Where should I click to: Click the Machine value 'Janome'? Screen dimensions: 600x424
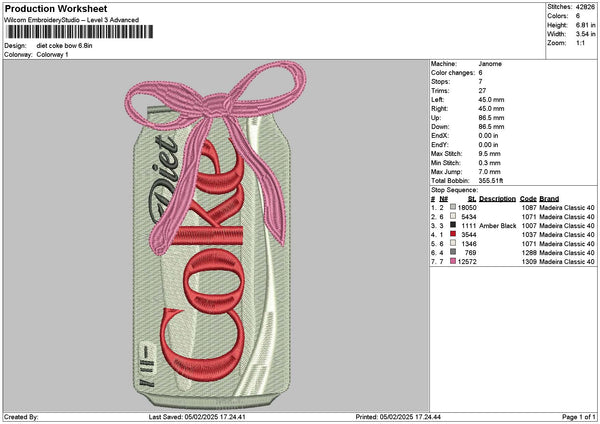point(490,64)
